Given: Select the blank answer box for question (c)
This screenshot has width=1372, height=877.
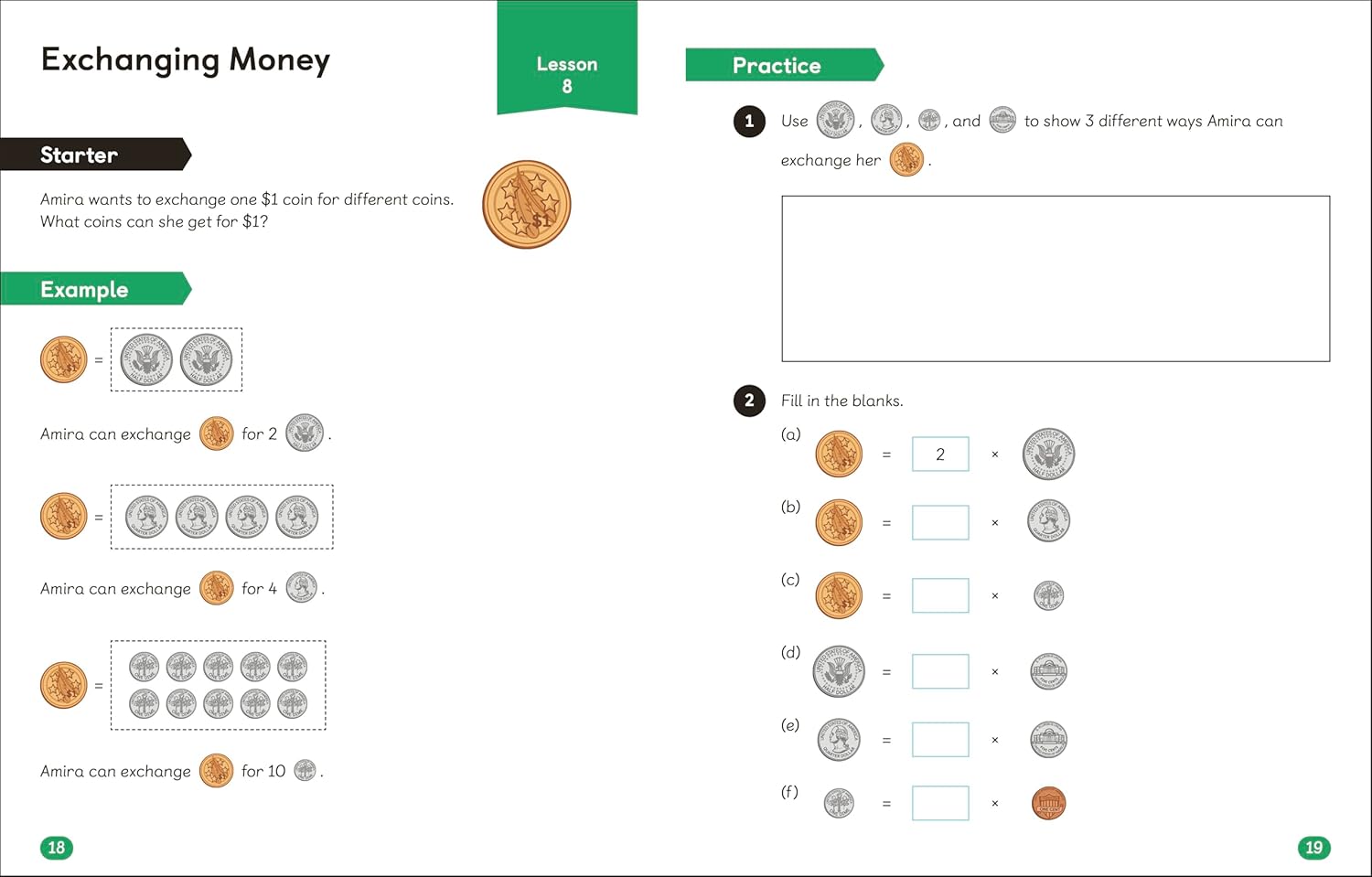Looking at the screenshot, I should (940, 595).
